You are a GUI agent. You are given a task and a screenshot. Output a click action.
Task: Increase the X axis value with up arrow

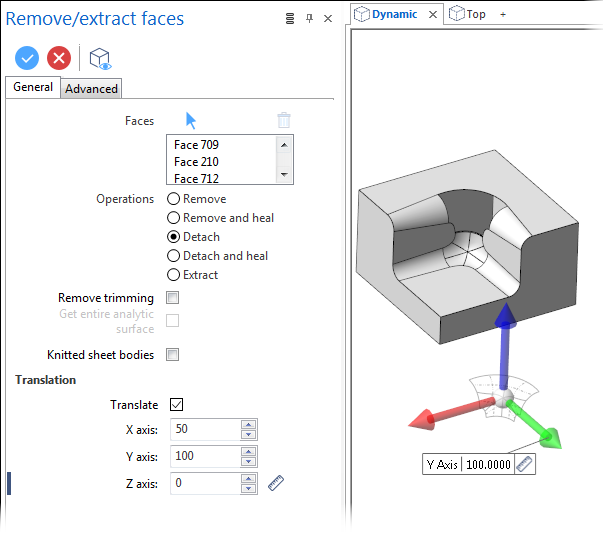[x=248, y=425]
